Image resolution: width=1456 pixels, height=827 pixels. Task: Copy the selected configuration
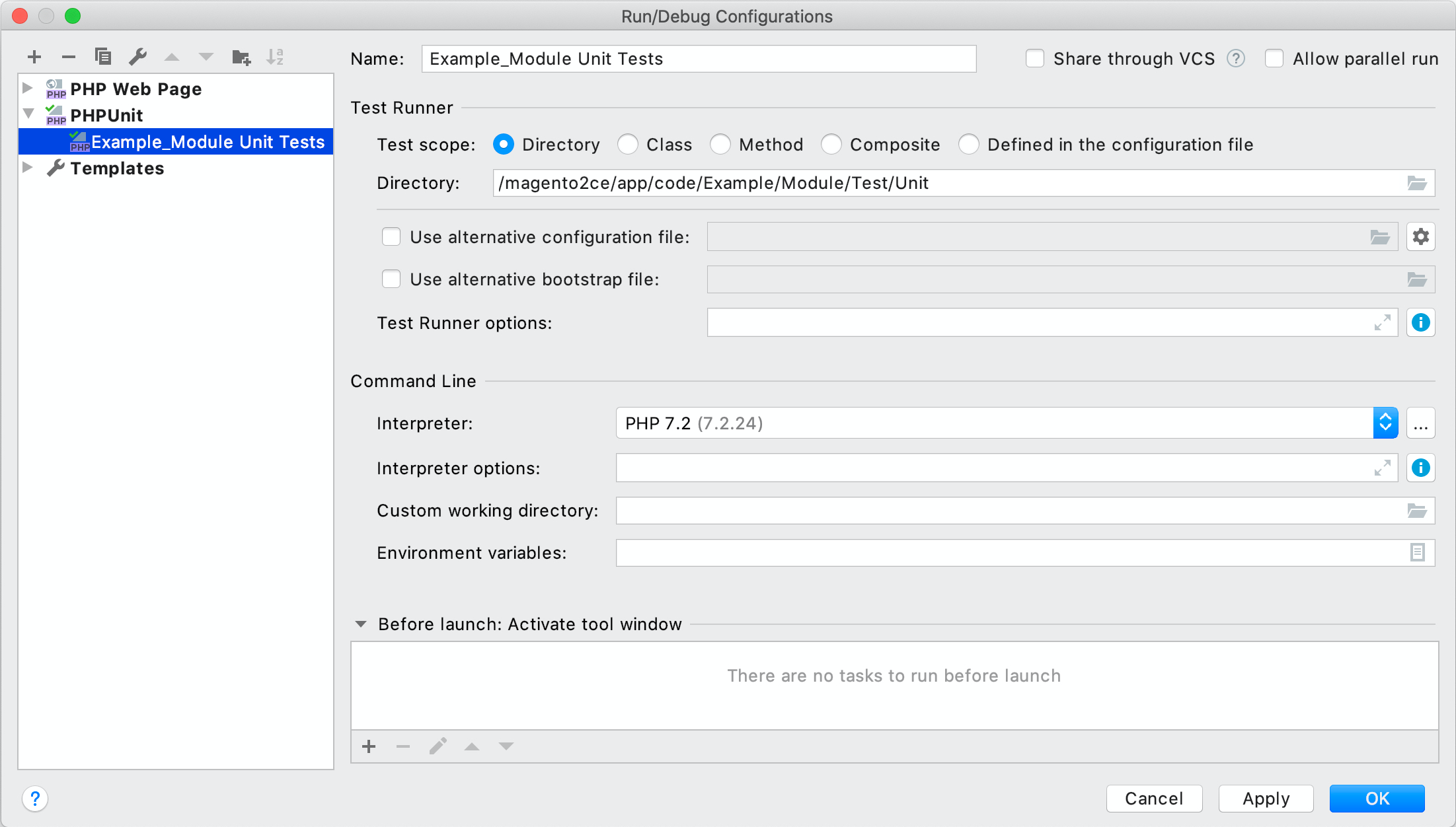click(103, 57)
